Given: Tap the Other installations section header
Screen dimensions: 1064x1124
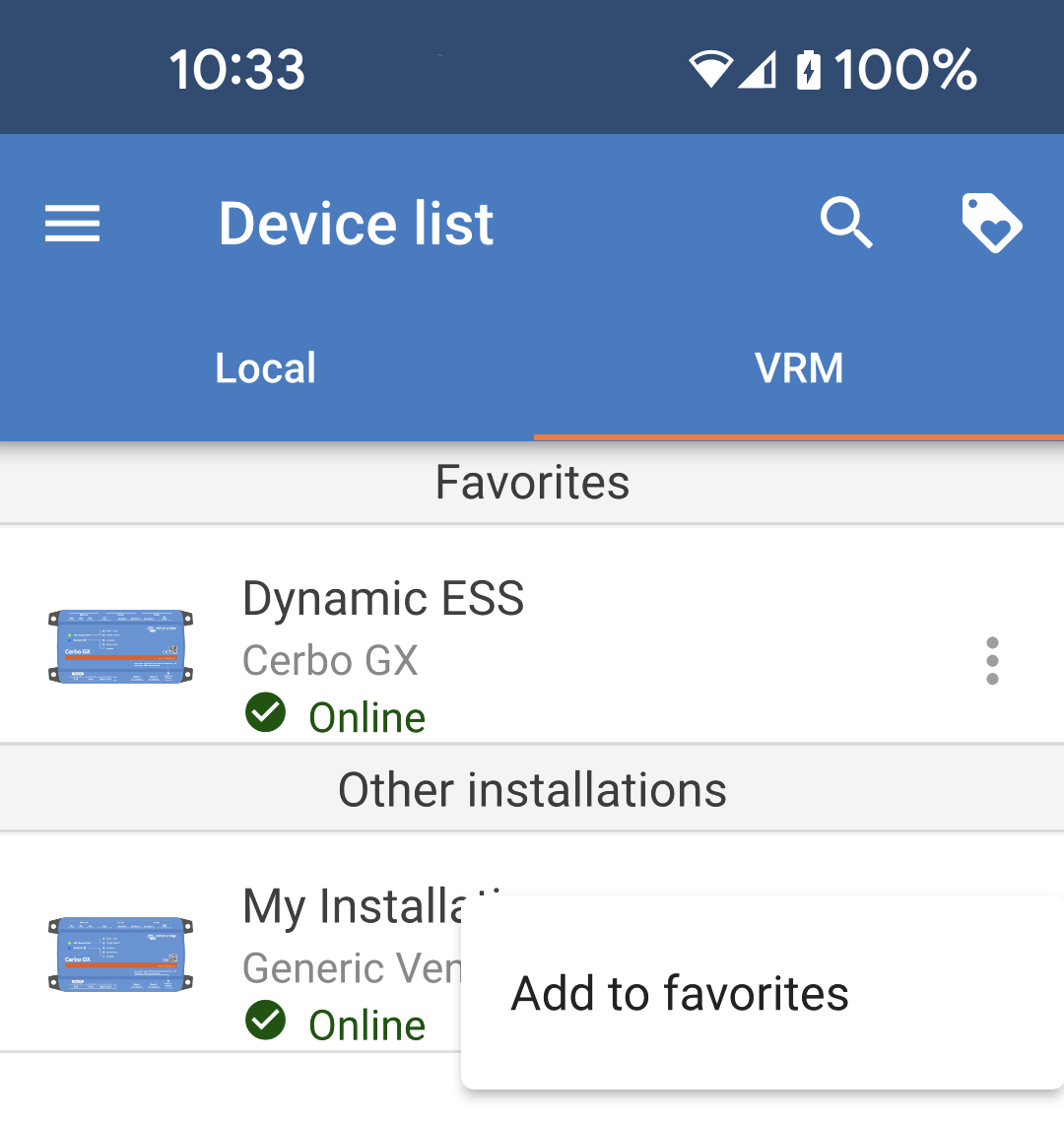Looking at the screenshot, I should click(532, 790).
